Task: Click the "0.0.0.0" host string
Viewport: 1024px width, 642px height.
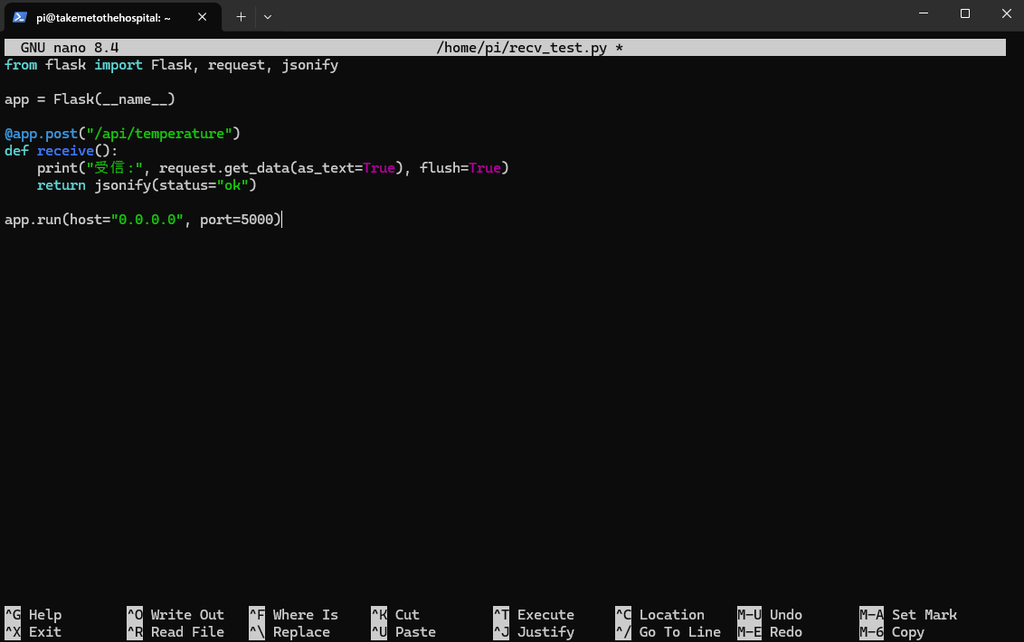Action: pyautogui.click(x=147, y=219)
